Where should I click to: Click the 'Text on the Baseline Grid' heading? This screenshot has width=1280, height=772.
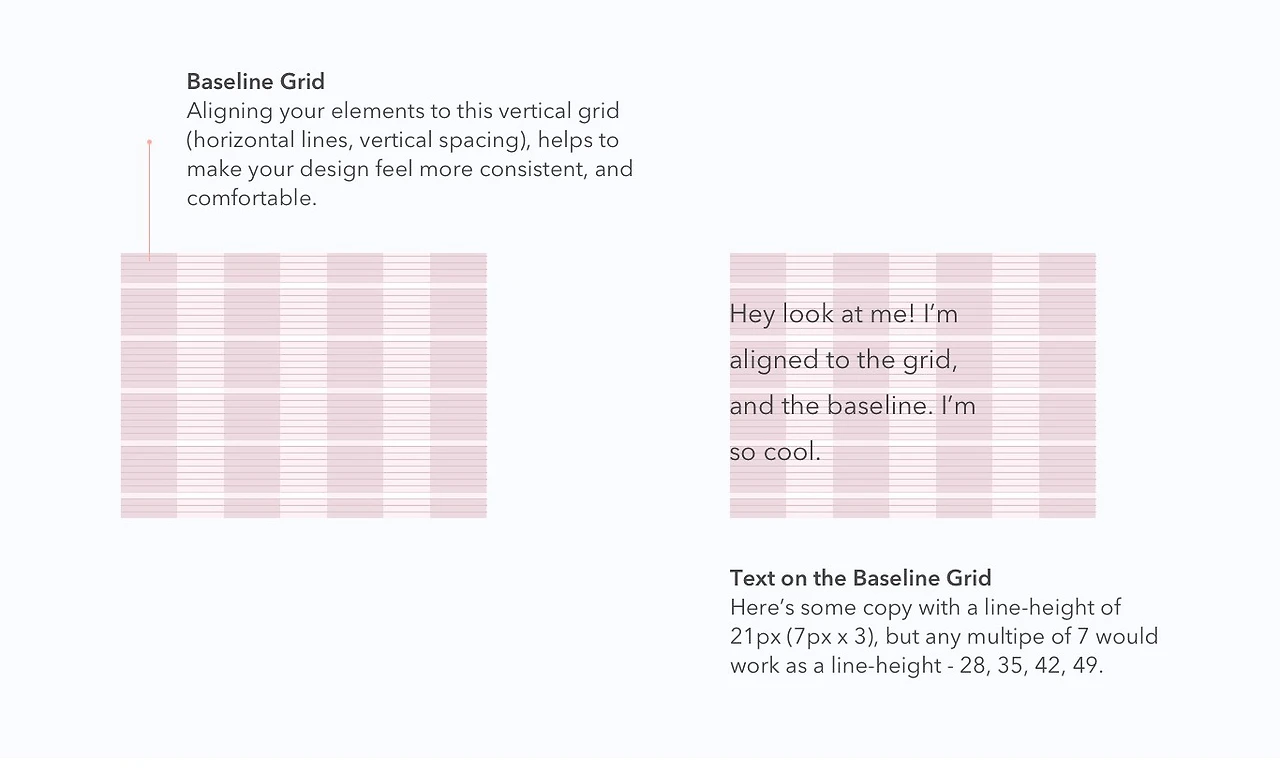(x=861, y=578)
